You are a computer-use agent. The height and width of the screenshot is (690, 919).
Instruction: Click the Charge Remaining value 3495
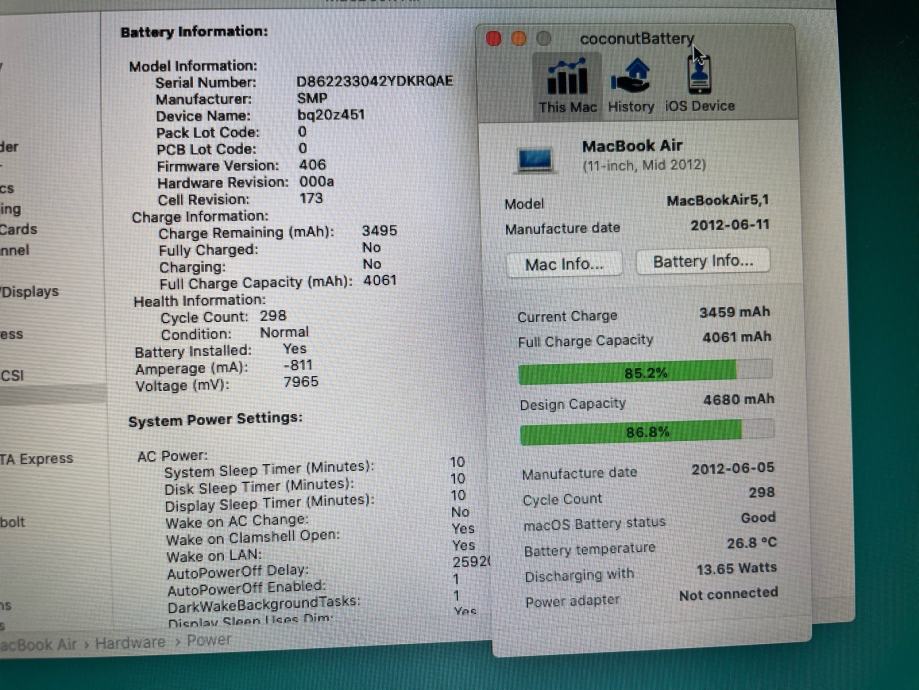[379, 230]
